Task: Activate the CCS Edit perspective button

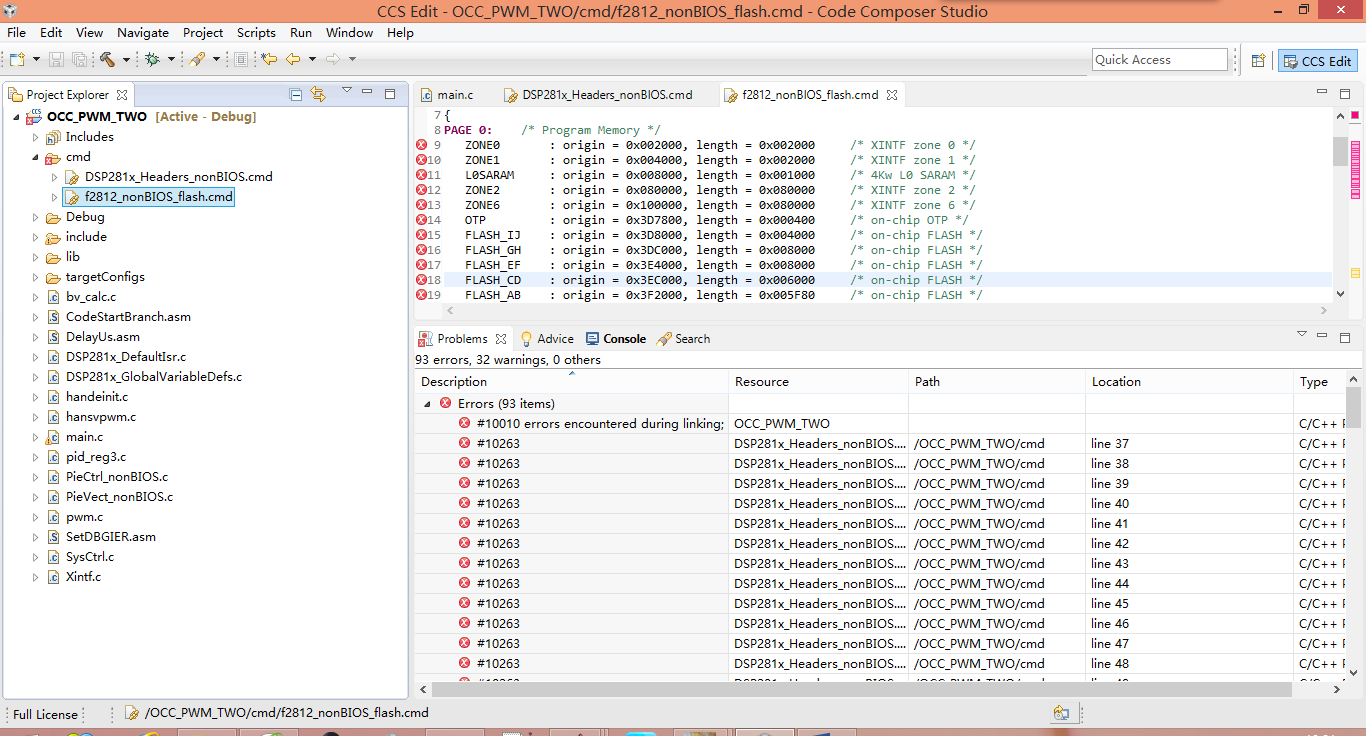Action: point(1317,61)
